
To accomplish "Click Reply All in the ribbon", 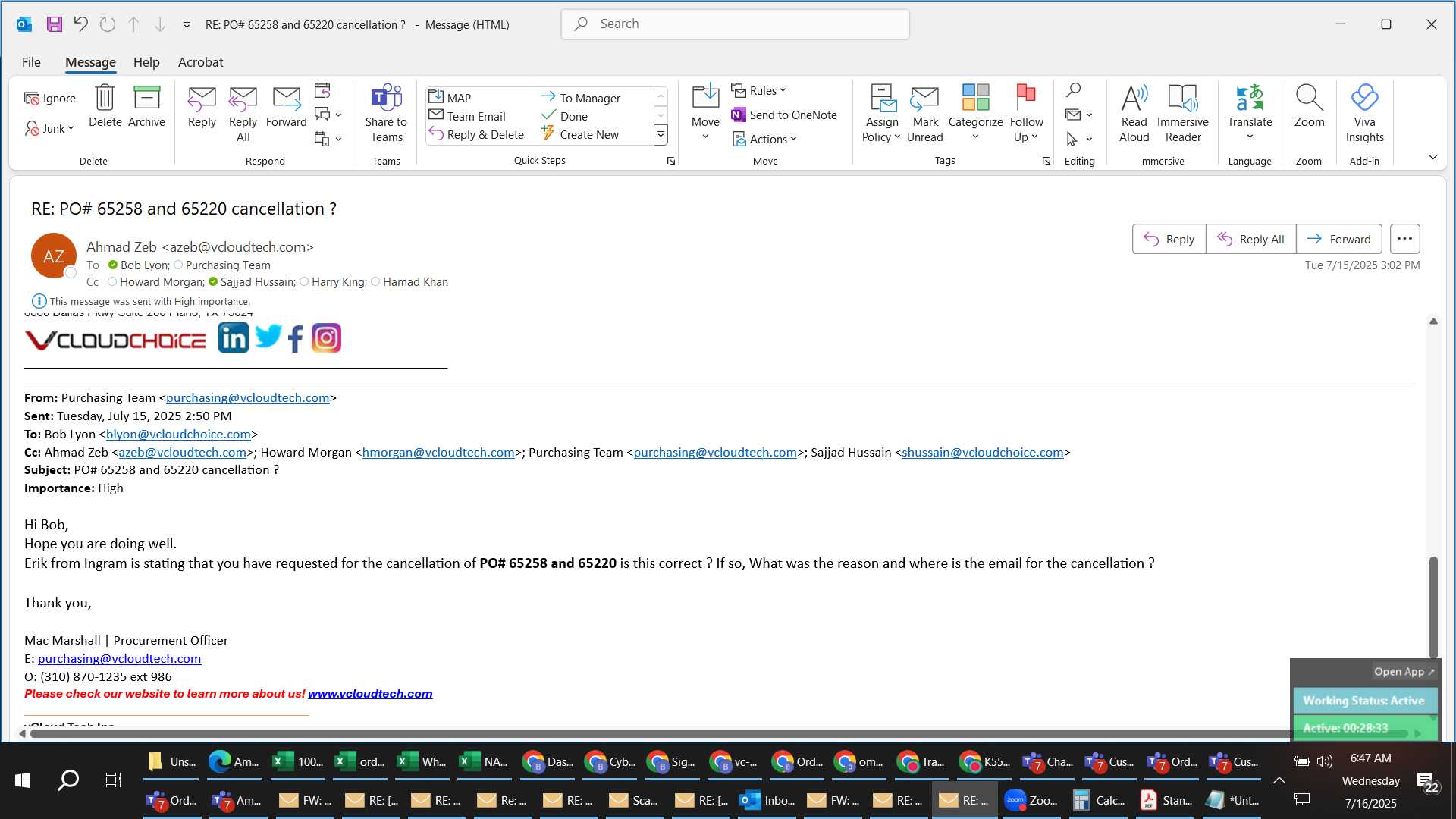I will coord(243,114).
